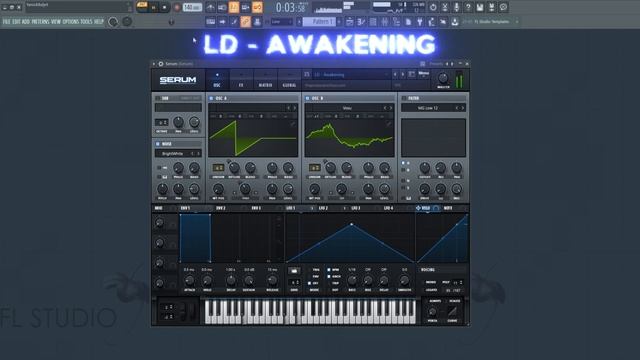Toggle the orange loop recording icon

[x=258, y=7]
